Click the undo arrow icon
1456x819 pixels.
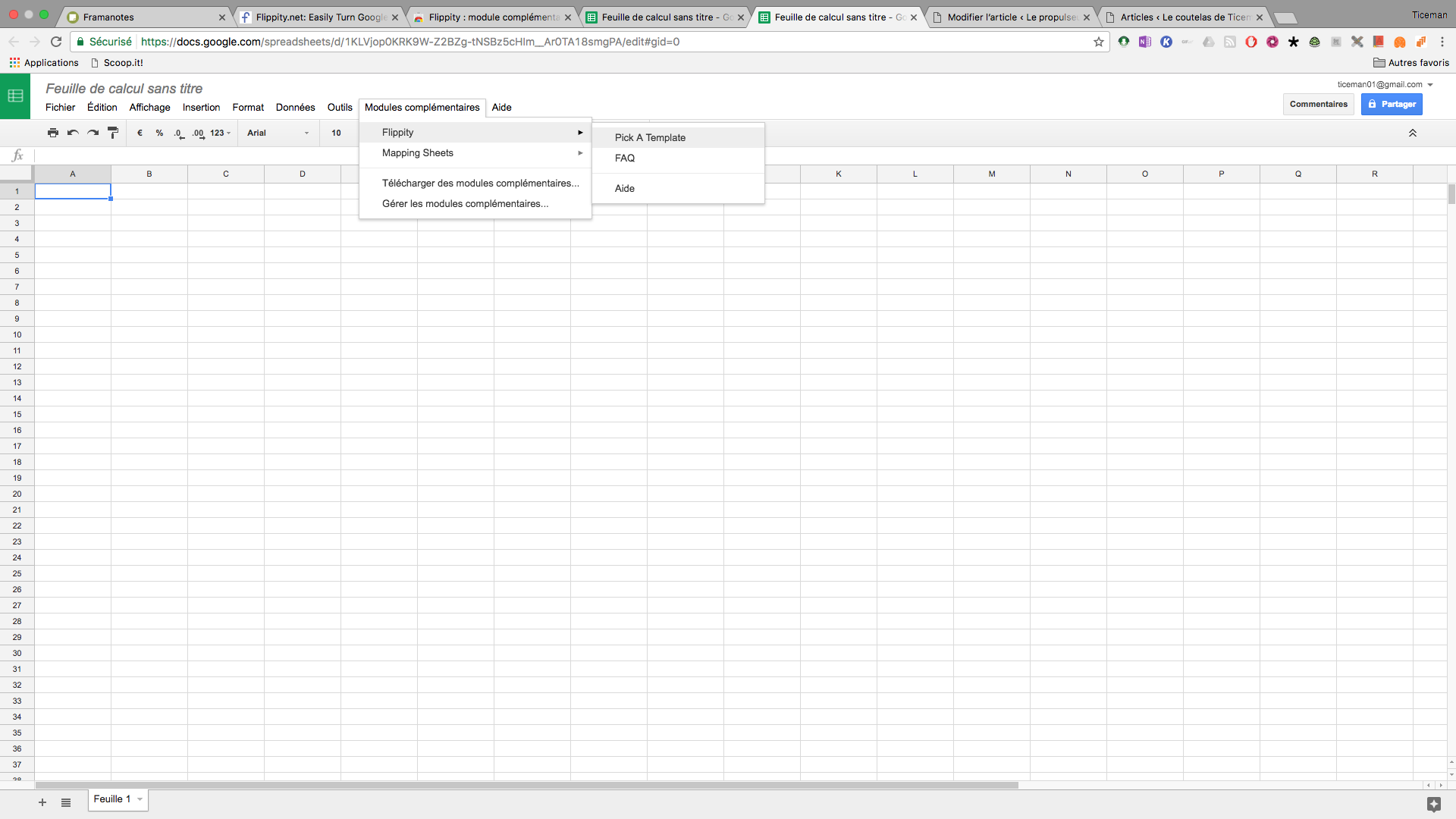coord(75,131)
